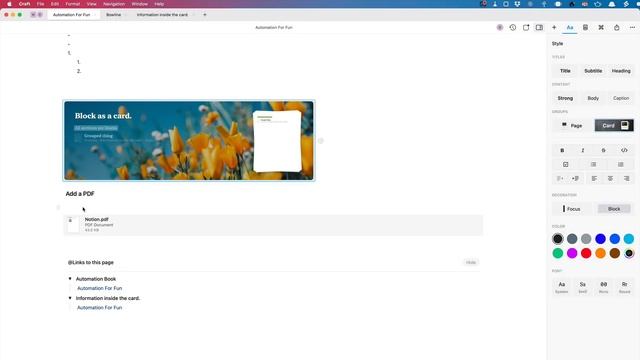Enable Focus decoration
This screenshot has height=360, width=640.
(x=571, y=209)
